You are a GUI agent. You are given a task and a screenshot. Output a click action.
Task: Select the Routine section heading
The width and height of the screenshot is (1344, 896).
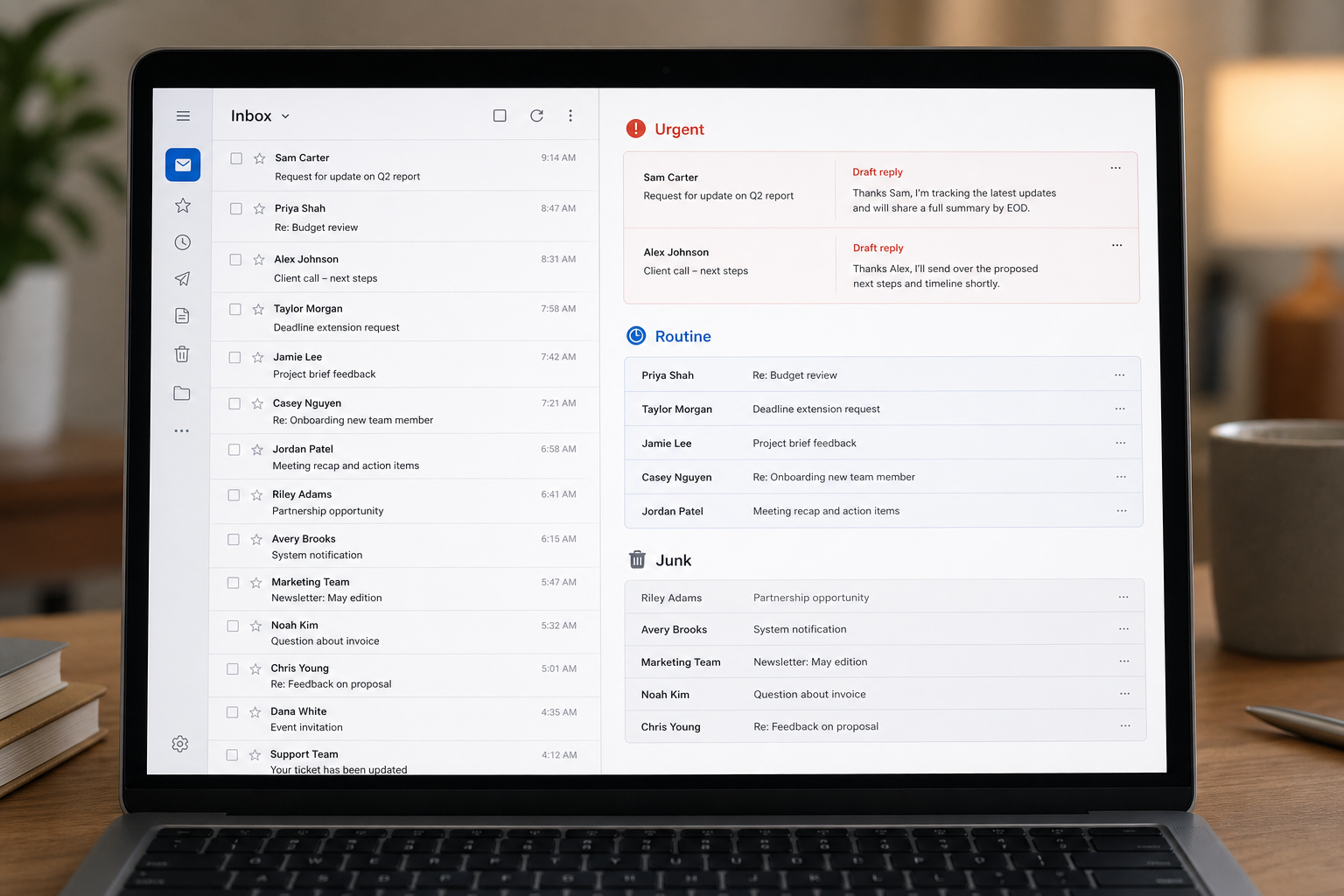click(x=682, y=337)
